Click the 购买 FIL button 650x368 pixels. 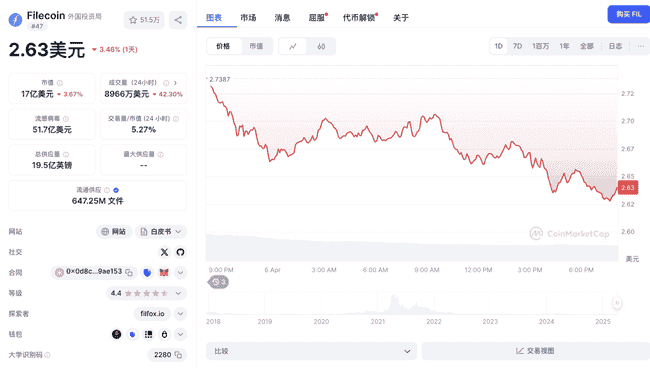628,15
